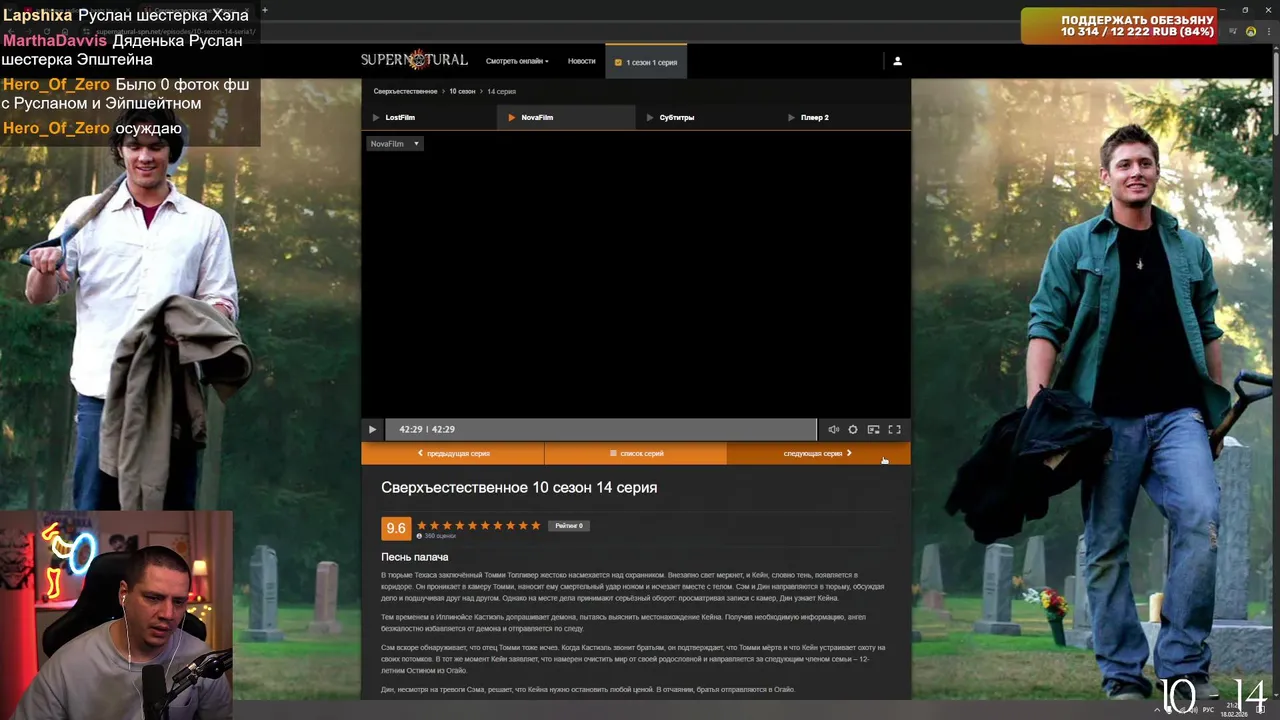The width and height of the screenshot is (1280, 720).
Task: Switch to the Плеер 2 tab
Action: [x=842, y=117]
